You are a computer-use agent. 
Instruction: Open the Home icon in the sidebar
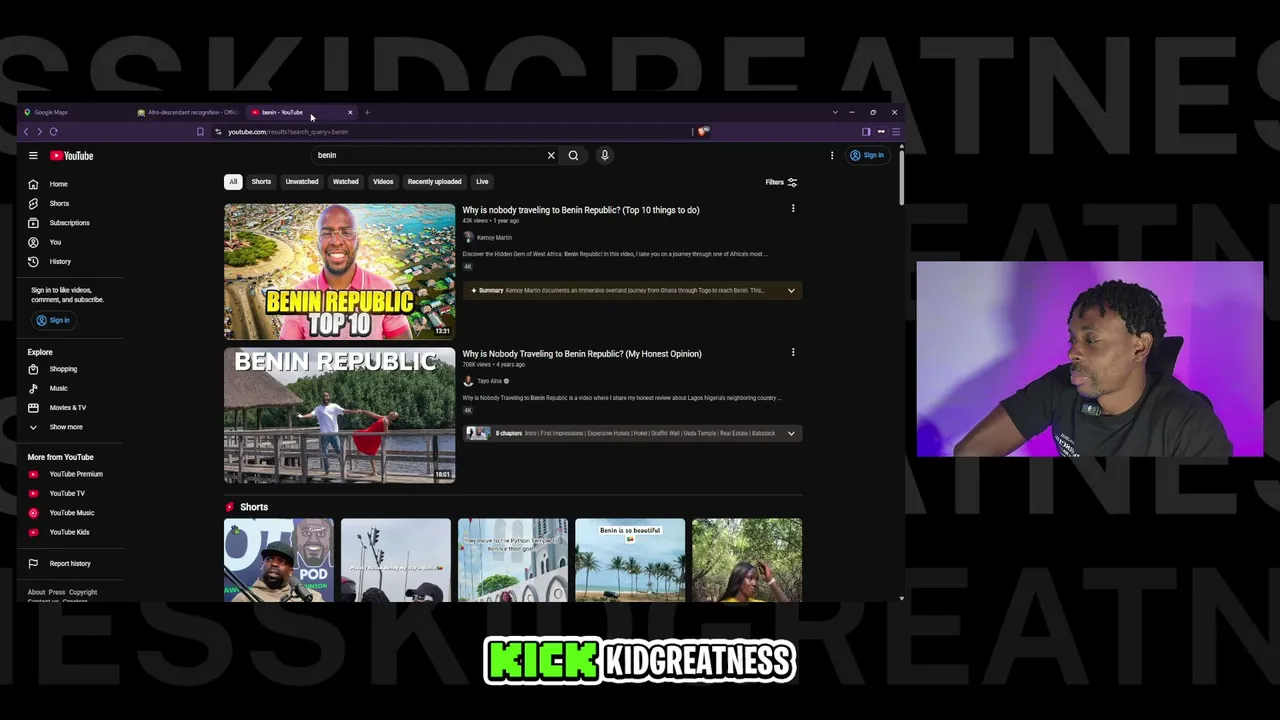[x=33, y=184]
